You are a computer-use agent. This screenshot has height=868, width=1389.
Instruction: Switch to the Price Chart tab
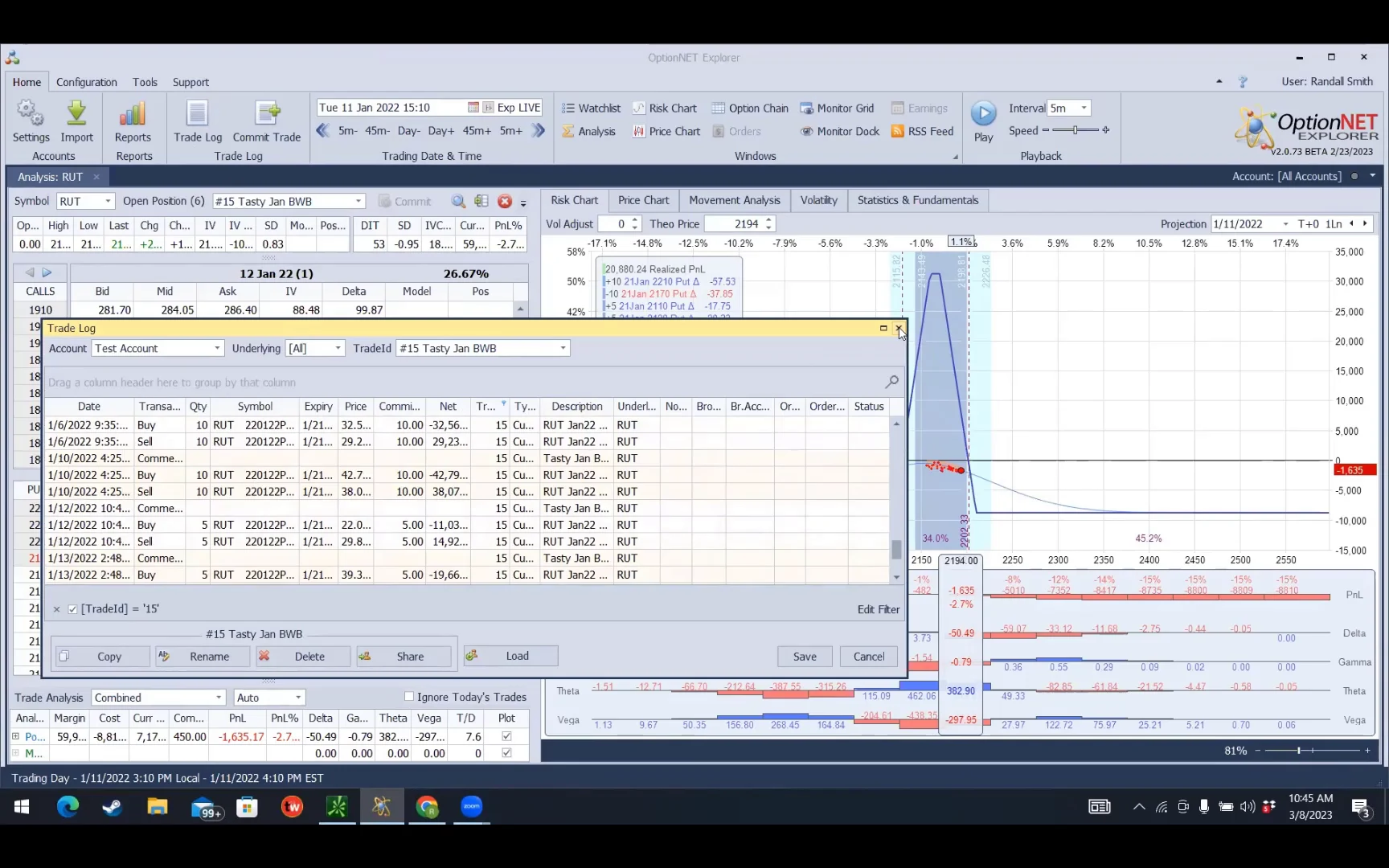pos(643,200)
